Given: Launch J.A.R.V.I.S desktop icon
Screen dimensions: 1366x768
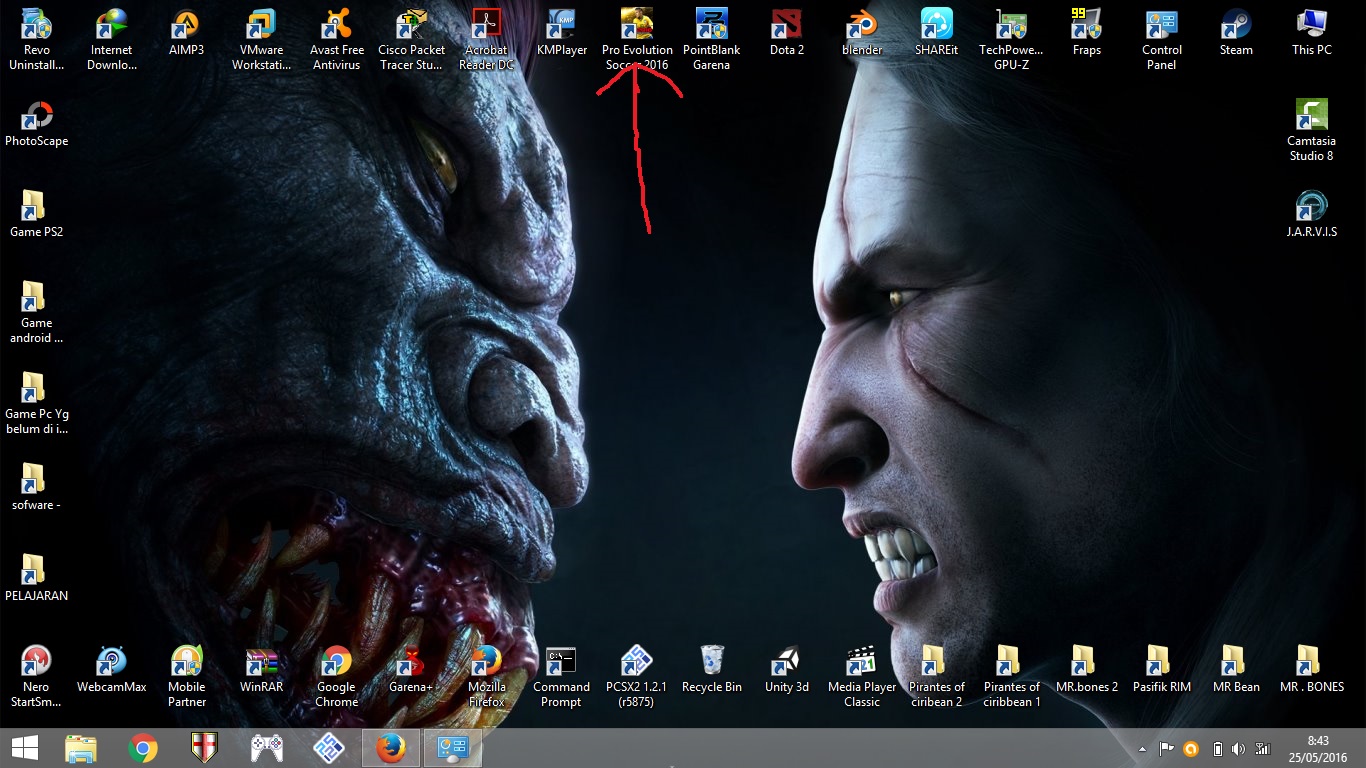Looking at the screenshot, I should (1312, 214).
